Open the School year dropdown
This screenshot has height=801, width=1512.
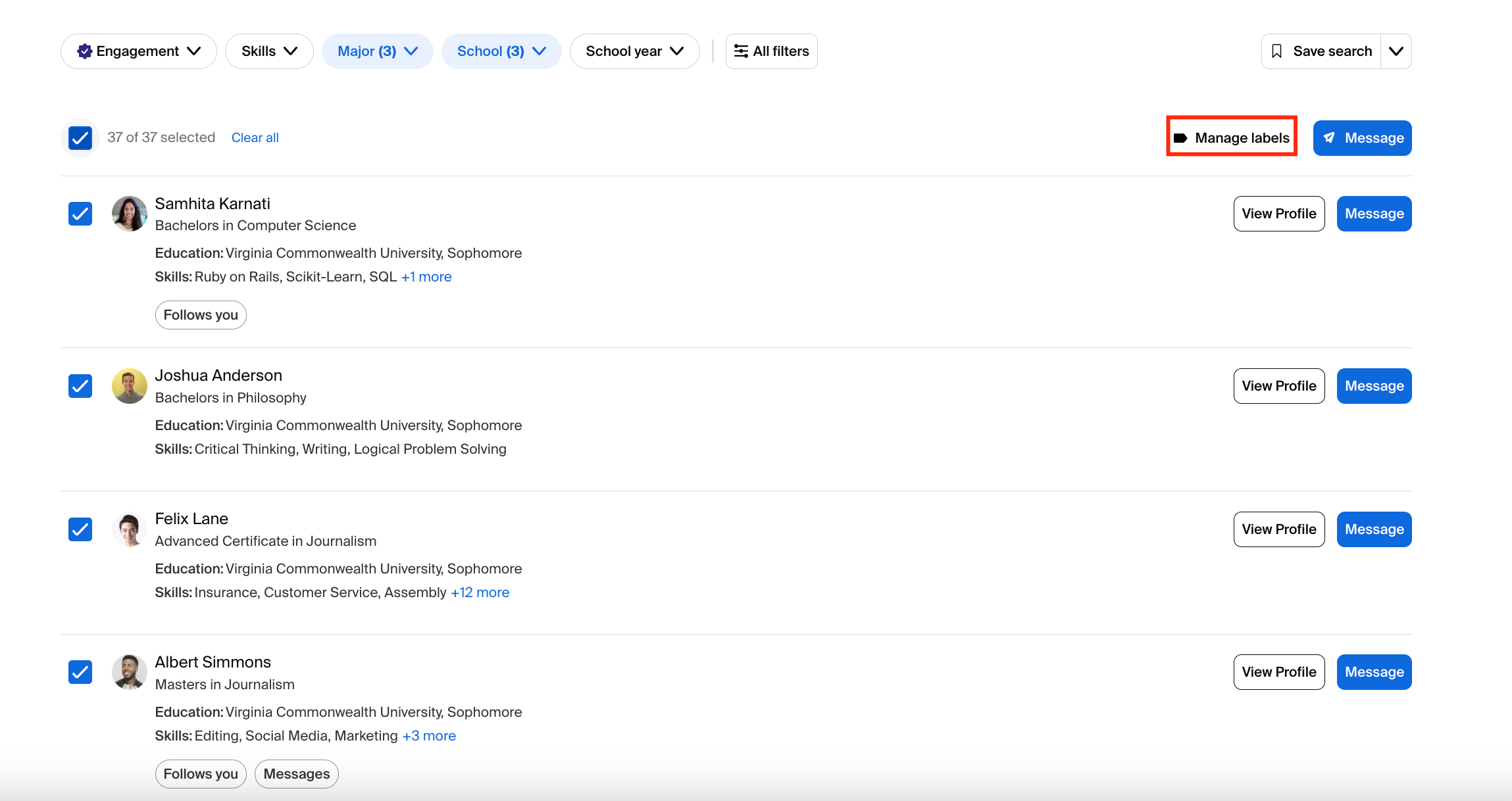(x=634, y=51)
